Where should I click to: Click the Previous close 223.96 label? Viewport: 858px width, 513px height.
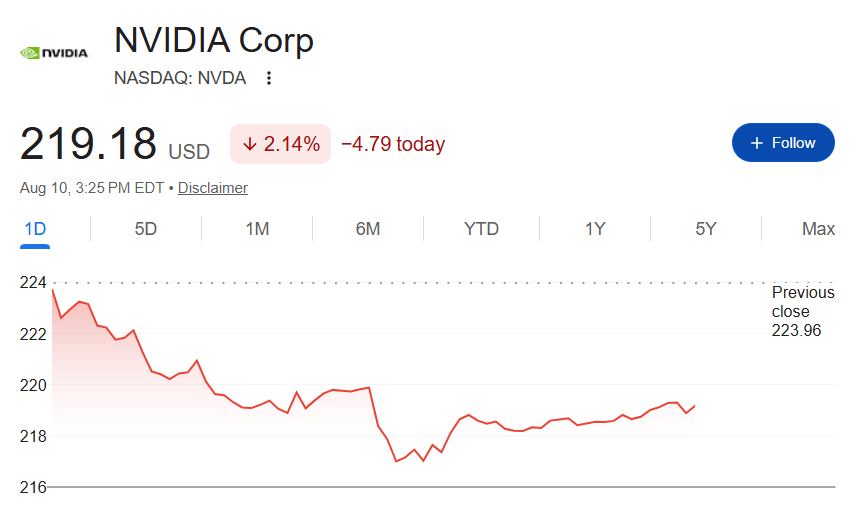click(802, 311)
